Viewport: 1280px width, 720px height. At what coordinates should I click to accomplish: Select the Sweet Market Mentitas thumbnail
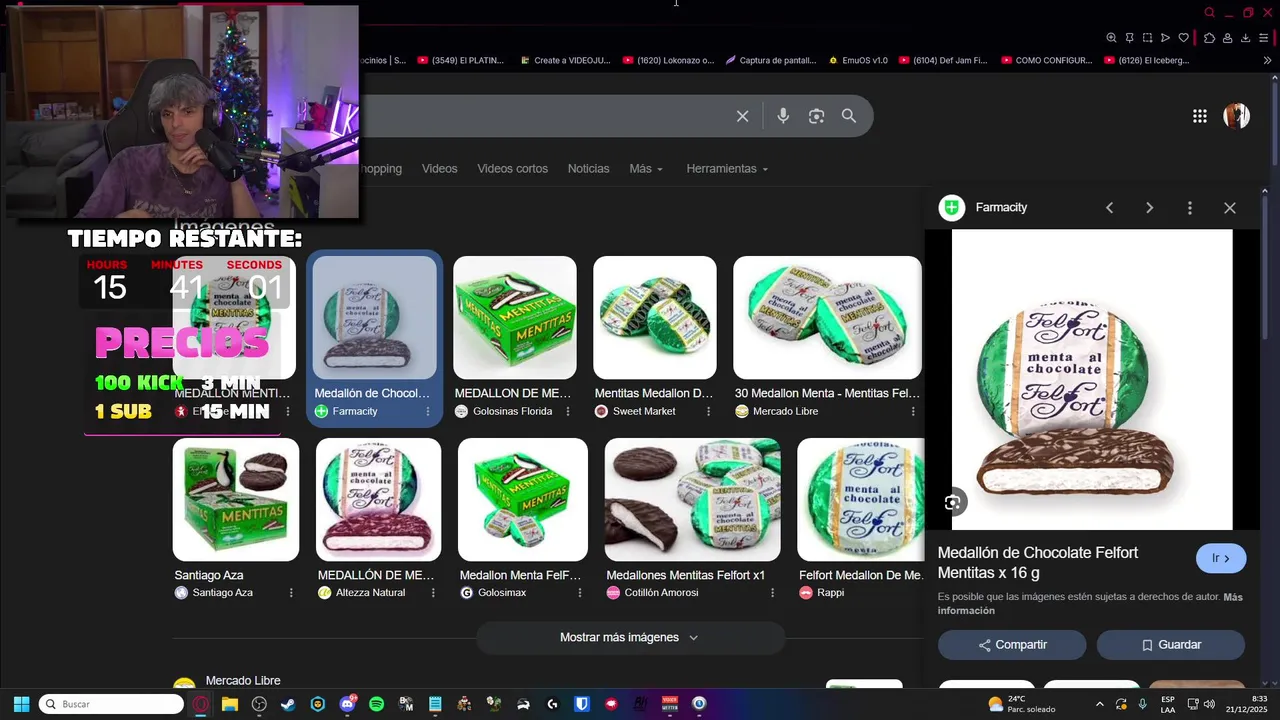pos(655,317)
